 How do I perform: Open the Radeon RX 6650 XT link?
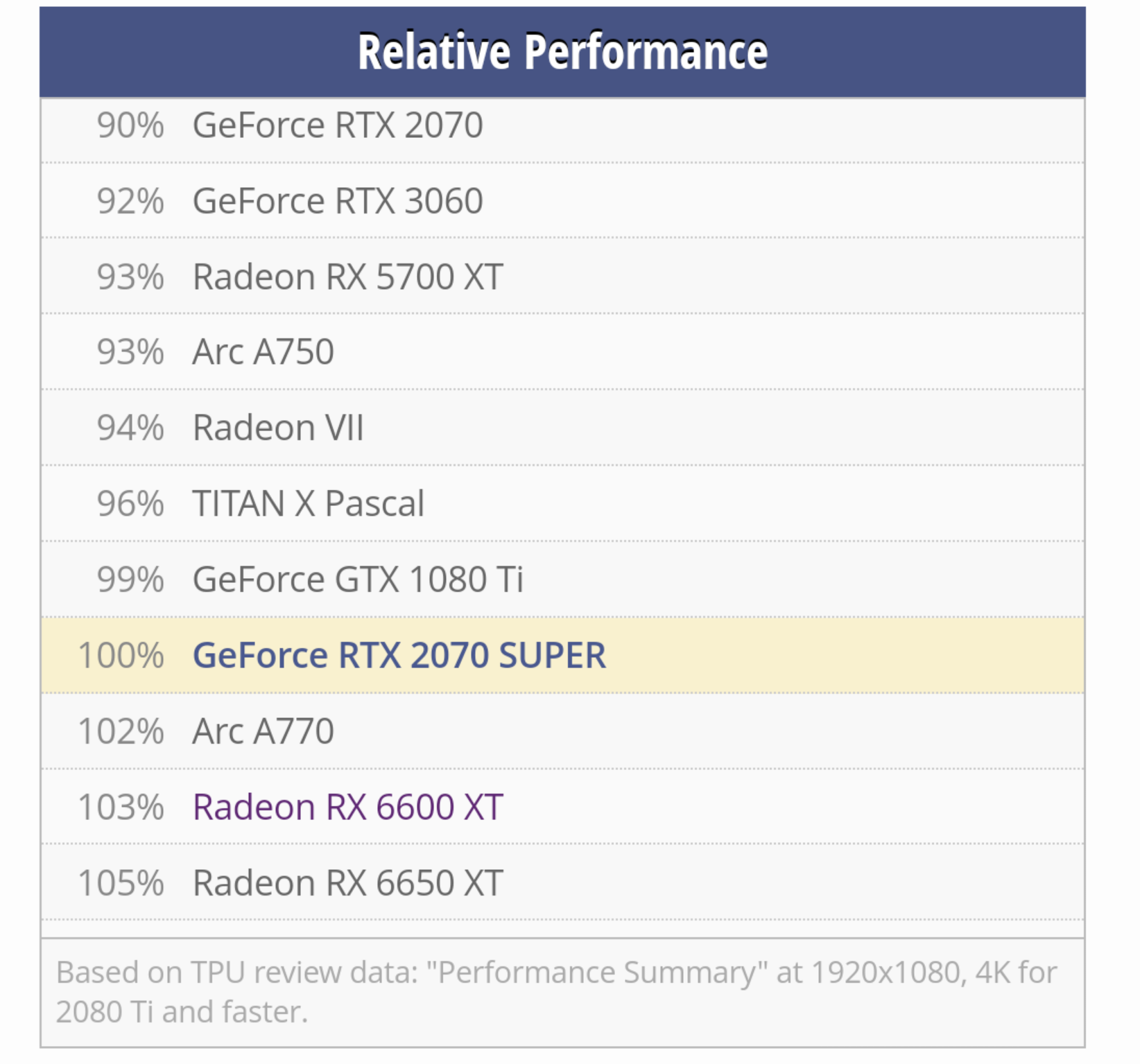[348, 882]
